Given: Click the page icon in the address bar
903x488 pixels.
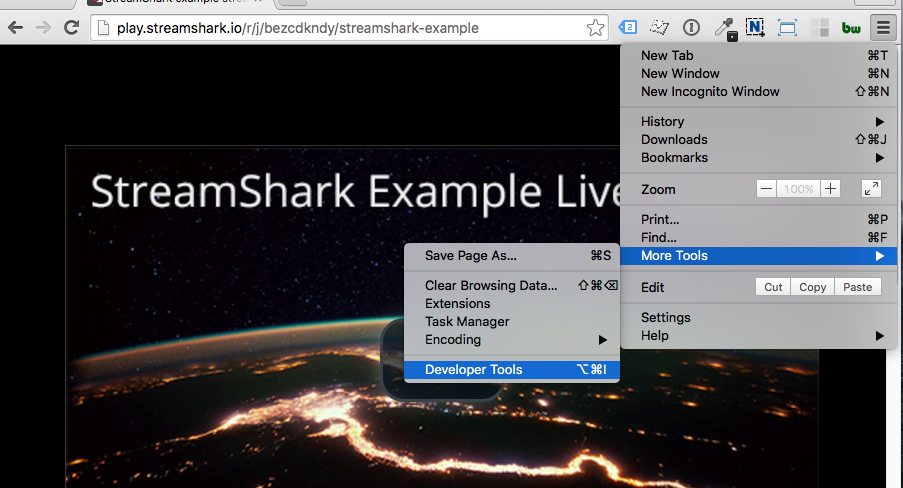Looking at the screenshot, I should [103, 28].
